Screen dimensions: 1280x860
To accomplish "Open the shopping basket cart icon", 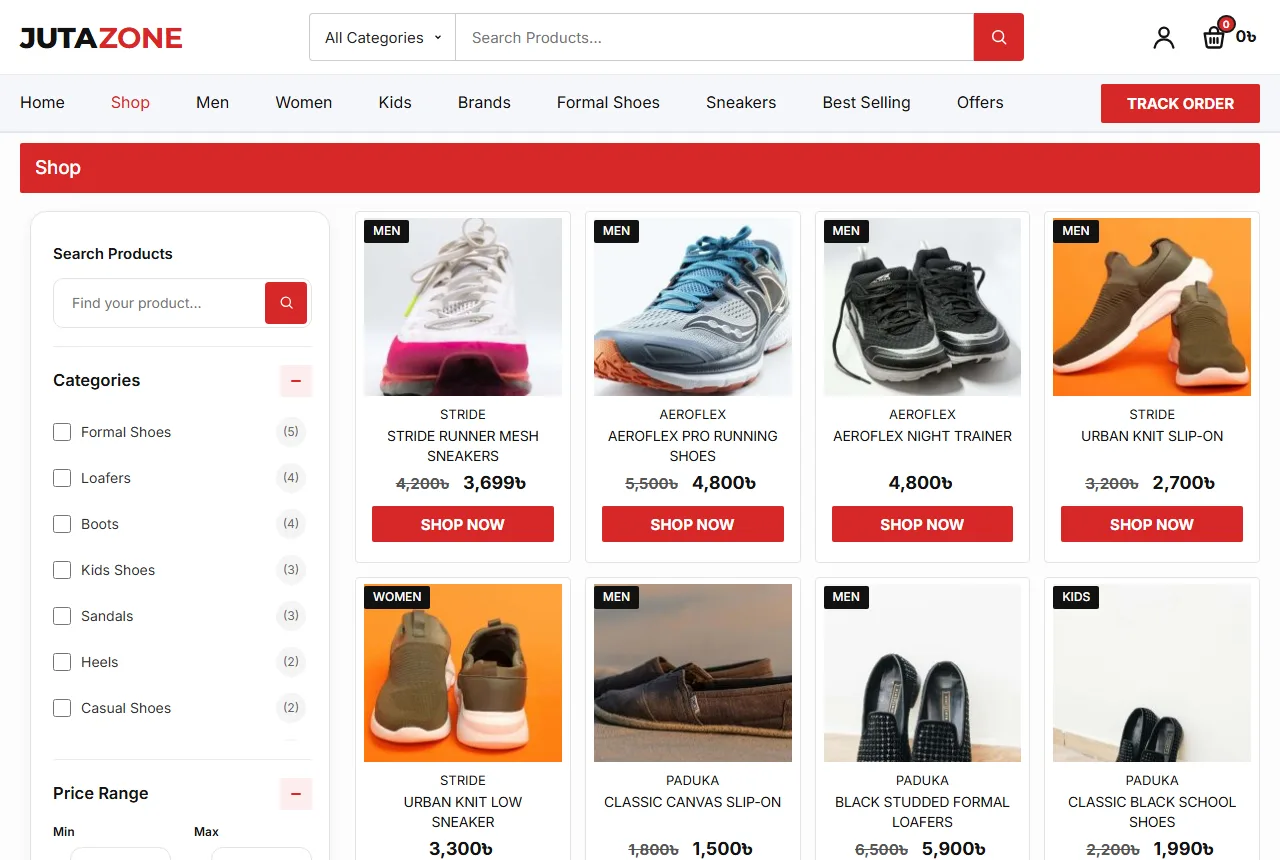I will coord(1214,37).
